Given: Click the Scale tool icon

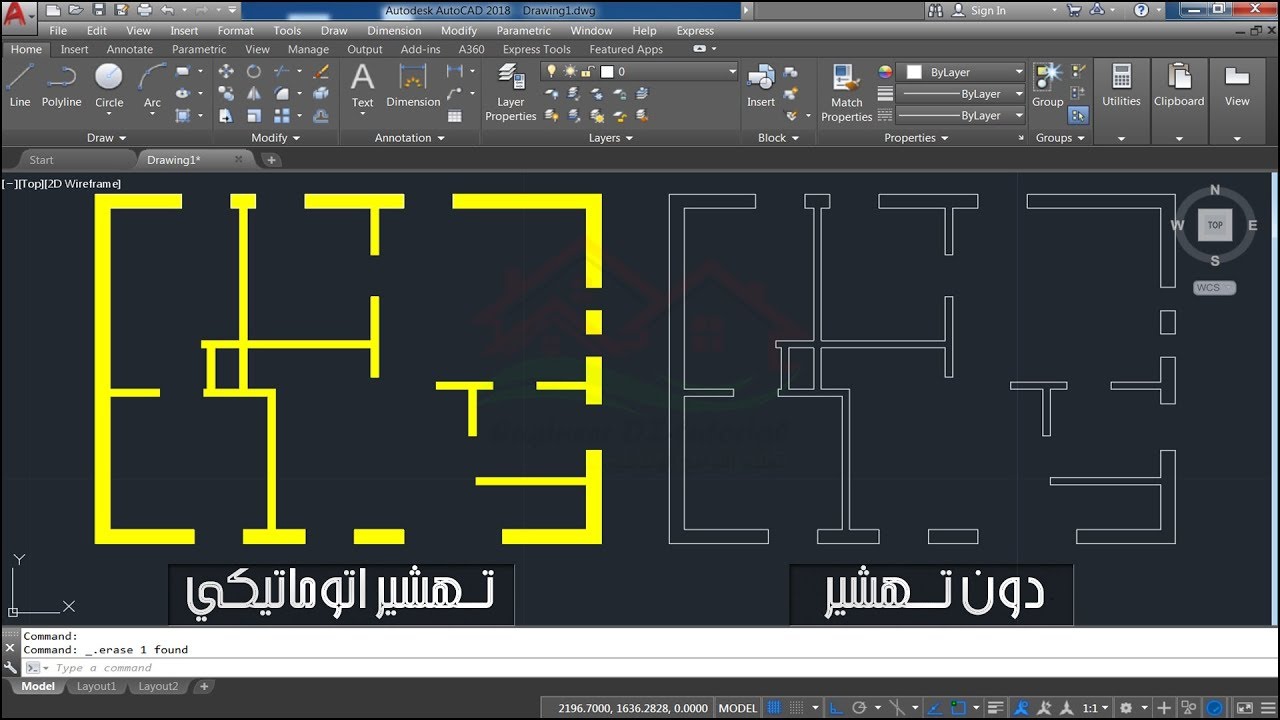Looking at the screenshot, I should (254, 115).
